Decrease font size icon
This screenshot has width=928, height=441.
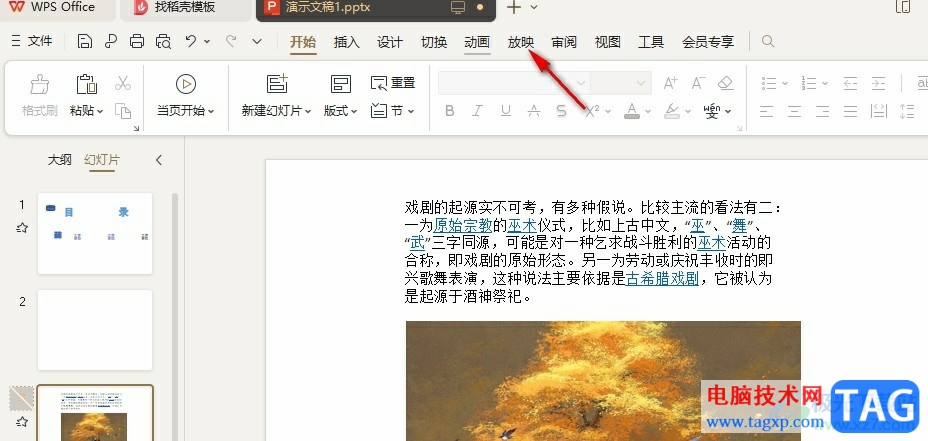(698, 83)
